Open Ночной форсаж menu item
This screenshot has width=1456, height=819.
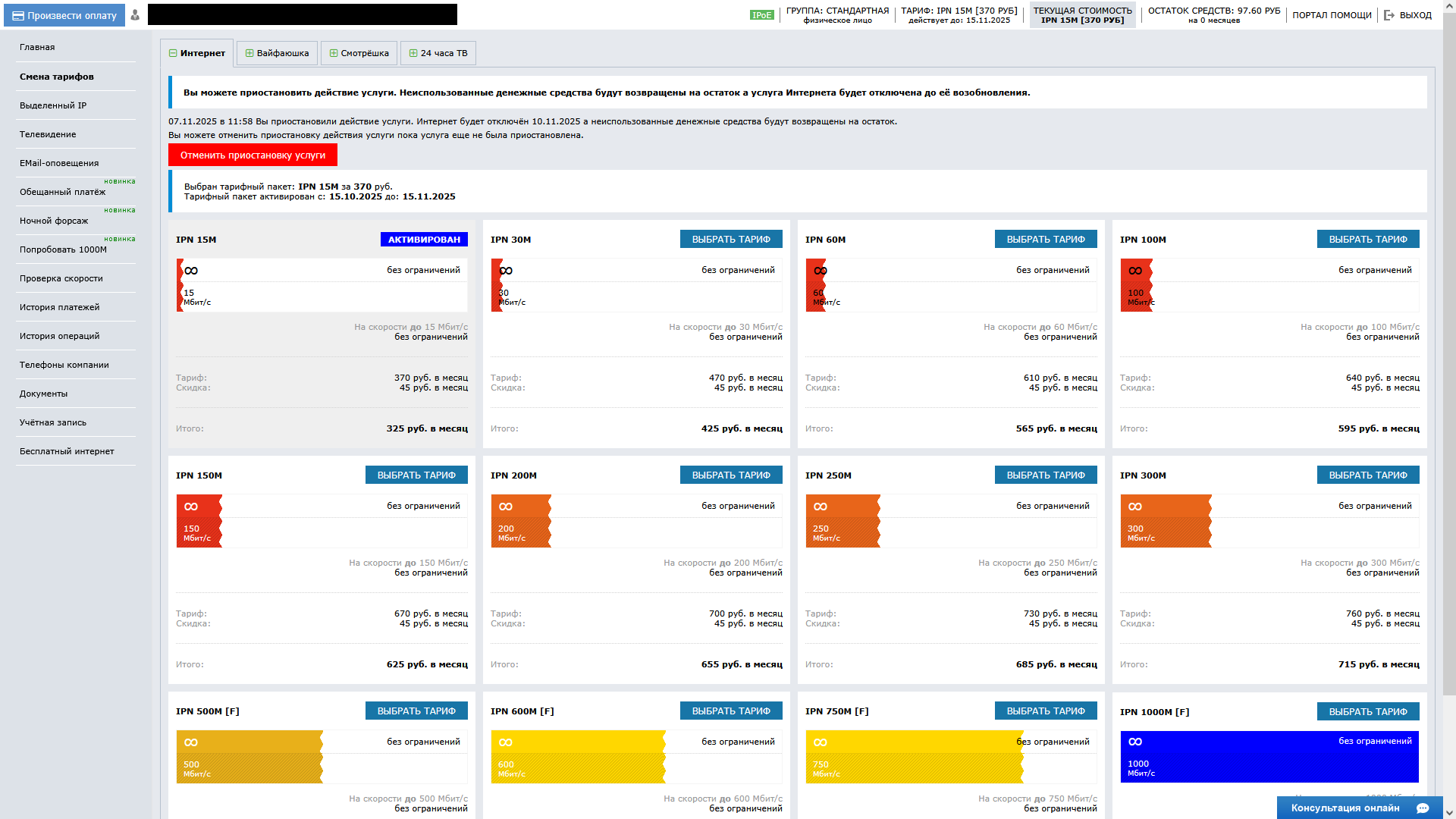54,221
